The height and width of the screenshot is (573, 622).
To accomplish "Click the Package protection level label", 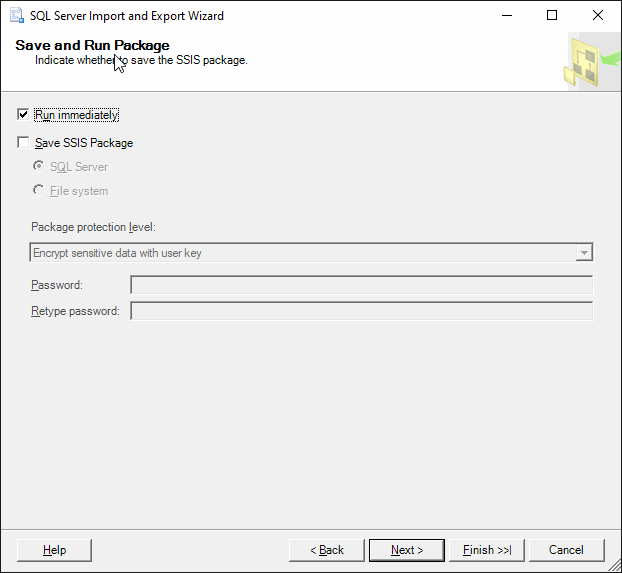I will (94, 227).
